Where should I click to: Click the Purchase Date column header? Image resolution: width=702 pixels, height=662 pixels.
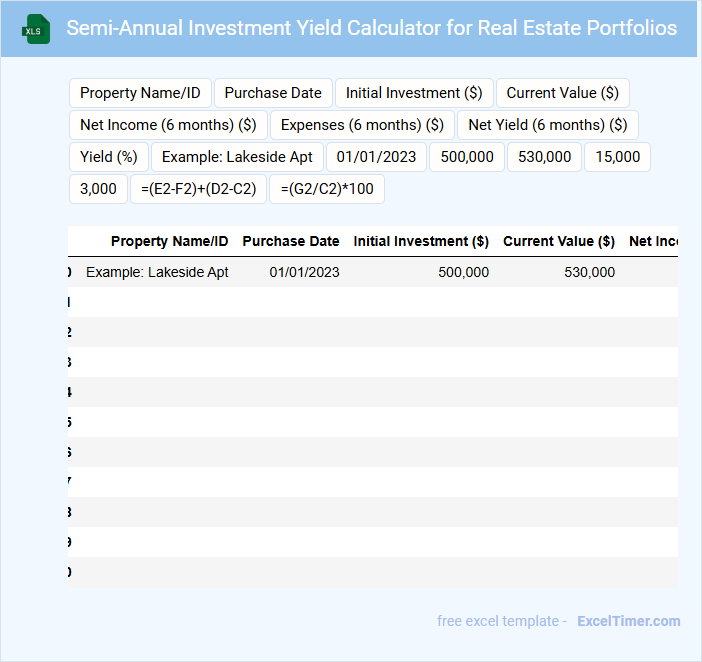click(x=290, y=241)
